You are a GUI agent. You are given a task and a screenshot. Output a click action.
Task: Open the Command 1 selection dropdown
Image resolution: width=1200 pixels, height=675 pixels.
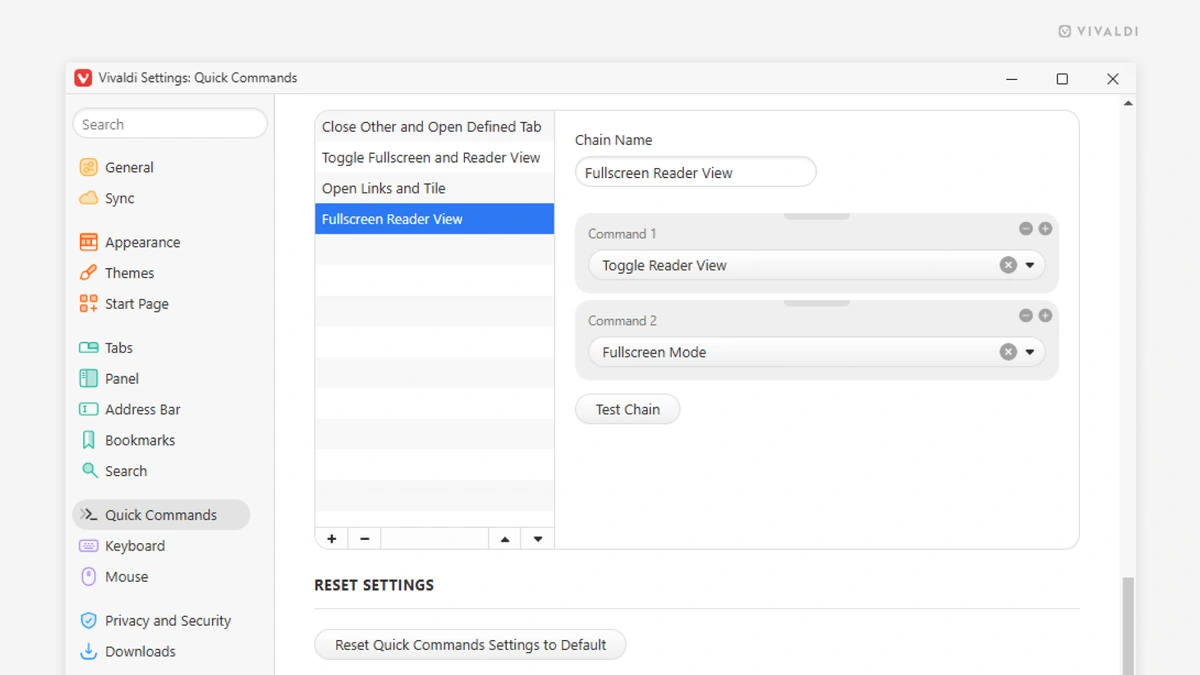[1030, 264]
